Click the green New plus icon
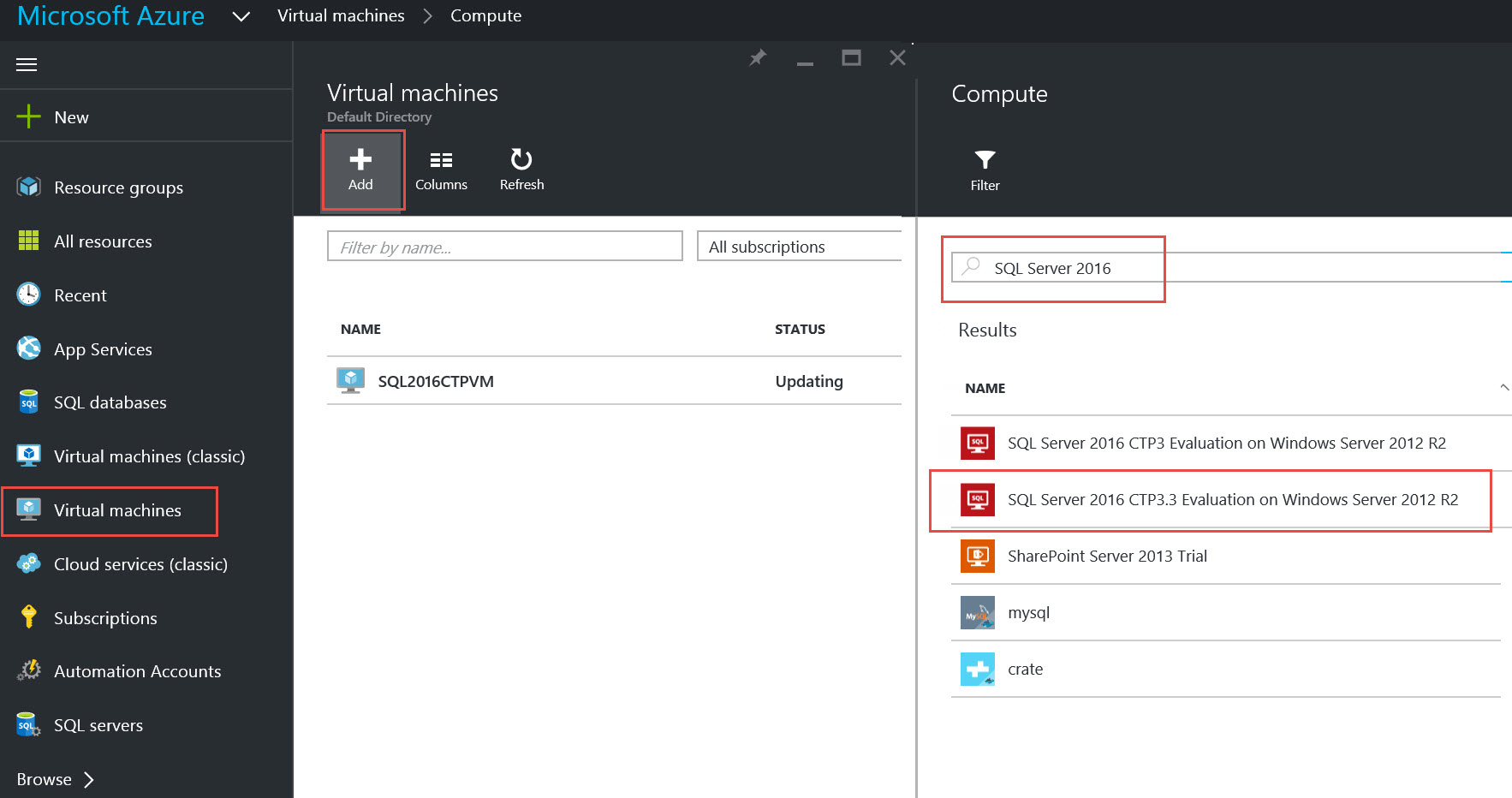This screenshot has height=798, width=1512. coord(28,116)
